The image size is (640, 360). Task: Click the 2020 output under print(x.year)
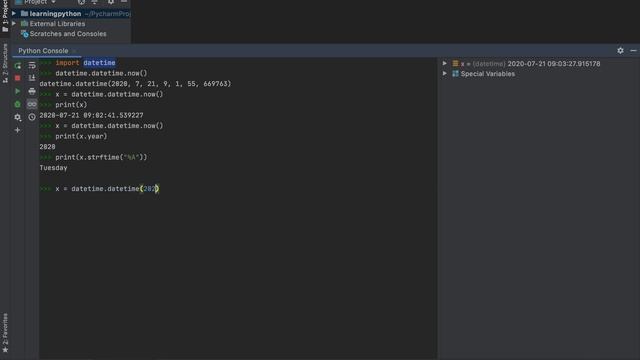47,147
